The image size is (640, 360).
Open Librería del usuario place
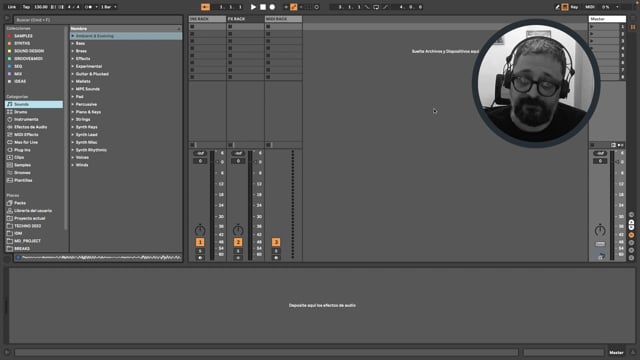(33, 211)
